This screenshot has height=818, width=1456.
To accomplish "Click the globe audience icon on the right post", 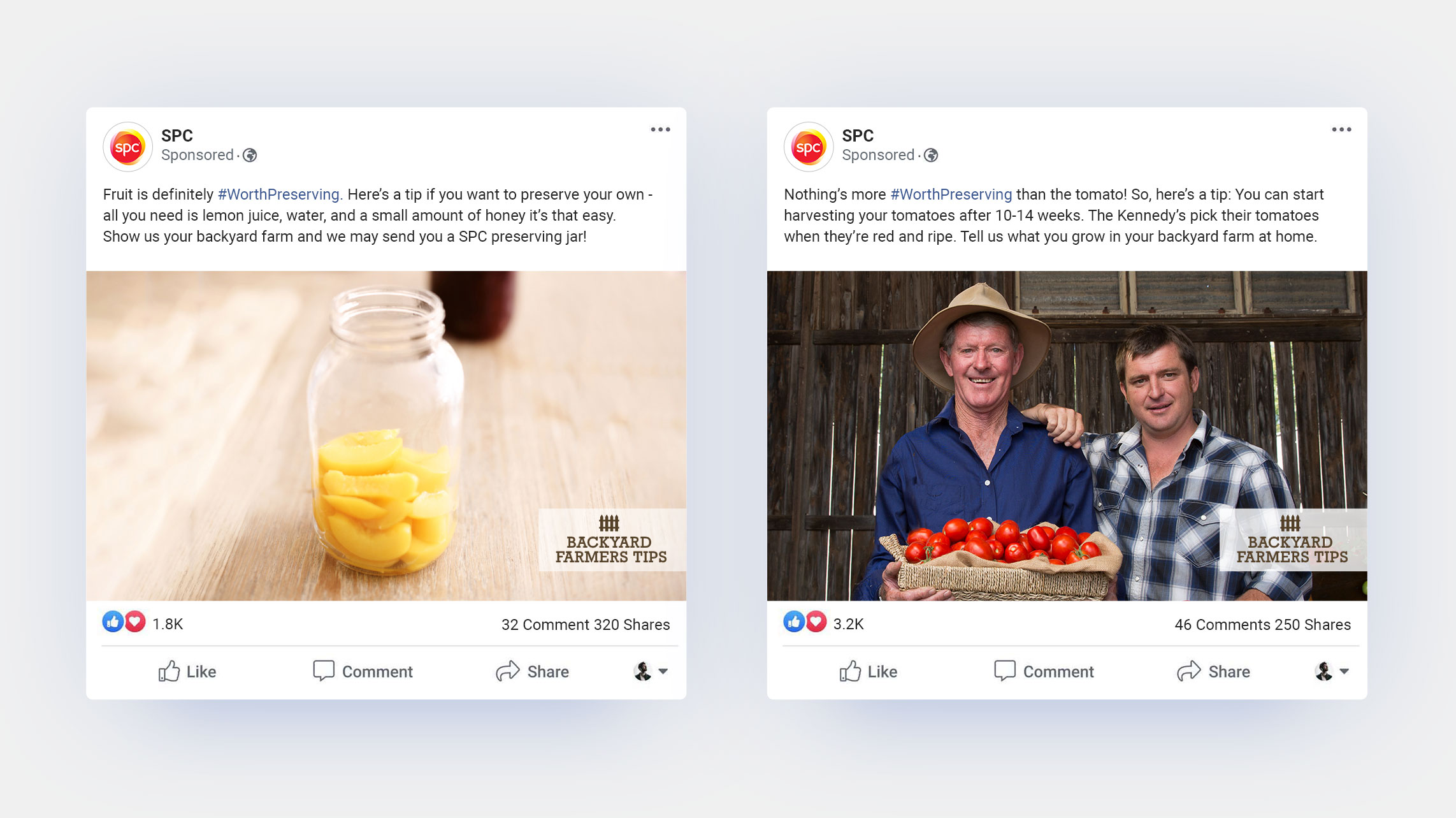I will coord(931,155).
